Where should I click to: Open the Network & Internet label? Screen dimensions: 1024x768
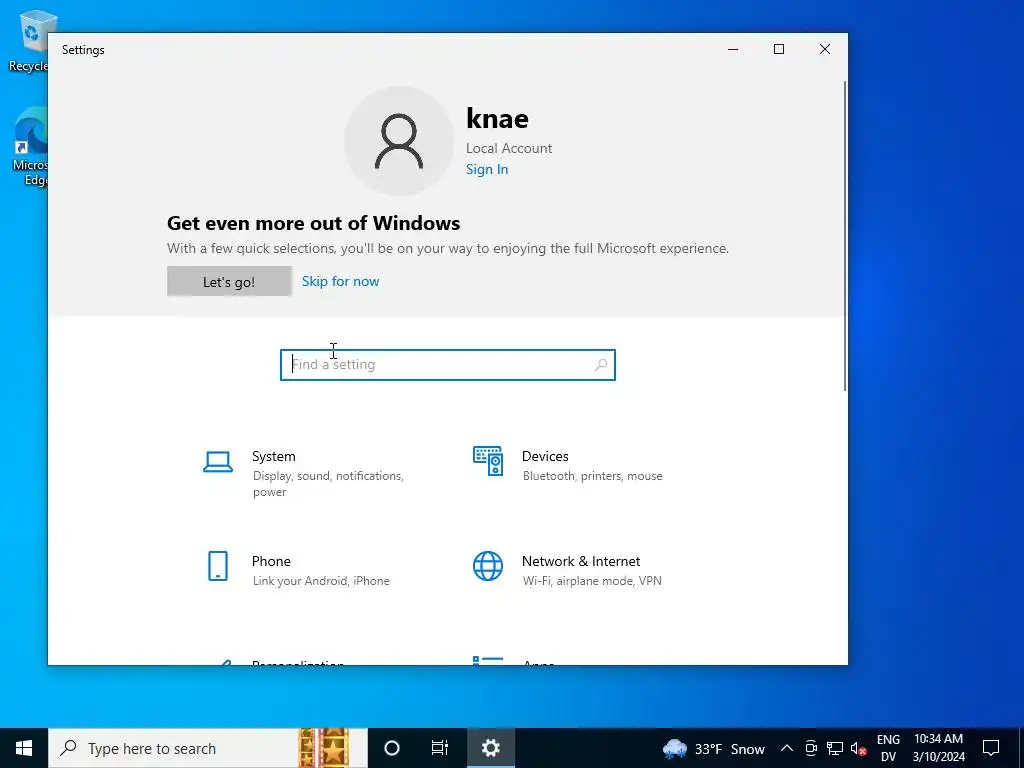[581, 561]
